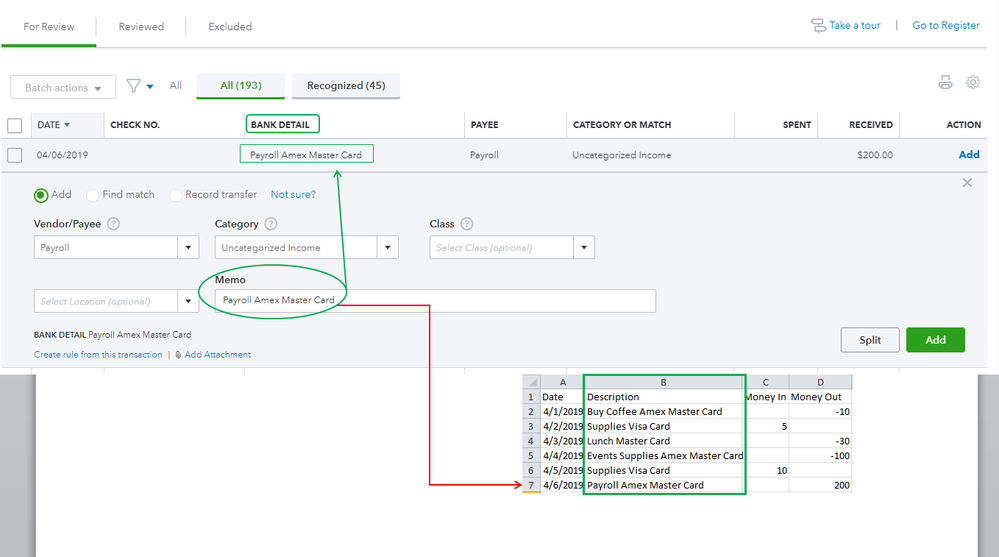This screenshot has height=557, width=999.
Task: Click the Category help icon
Action: click(x=271, y=224)
